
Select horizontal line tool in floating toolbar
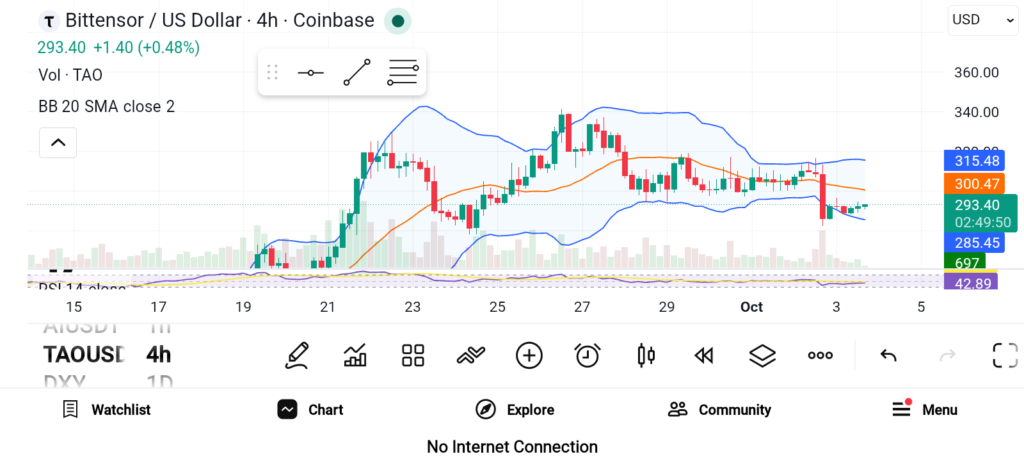click(x=310, y=72)
